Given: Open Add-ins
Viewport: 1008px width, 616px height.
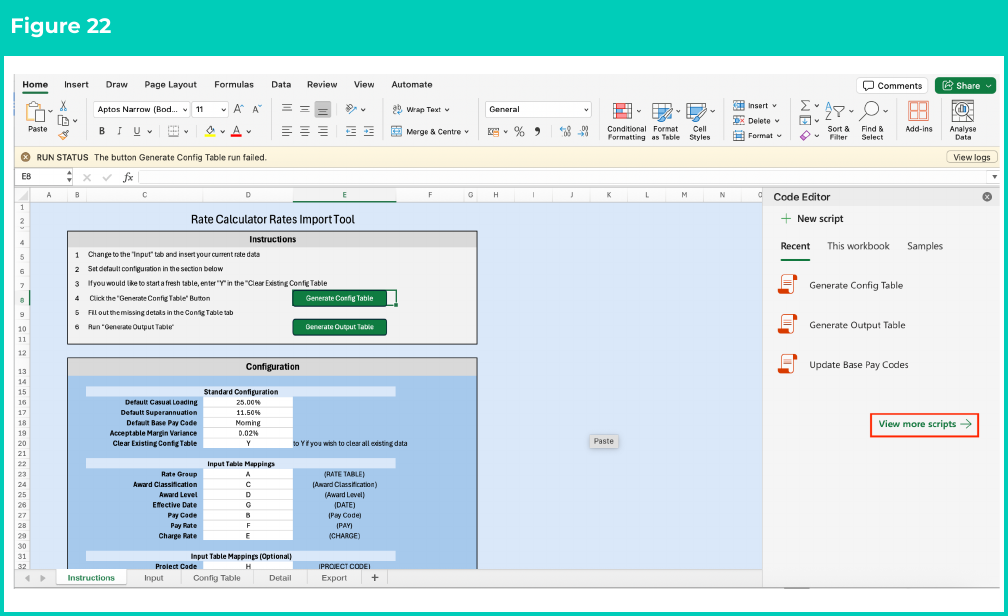Looking at the screenshot, I should tap(919, 117).
